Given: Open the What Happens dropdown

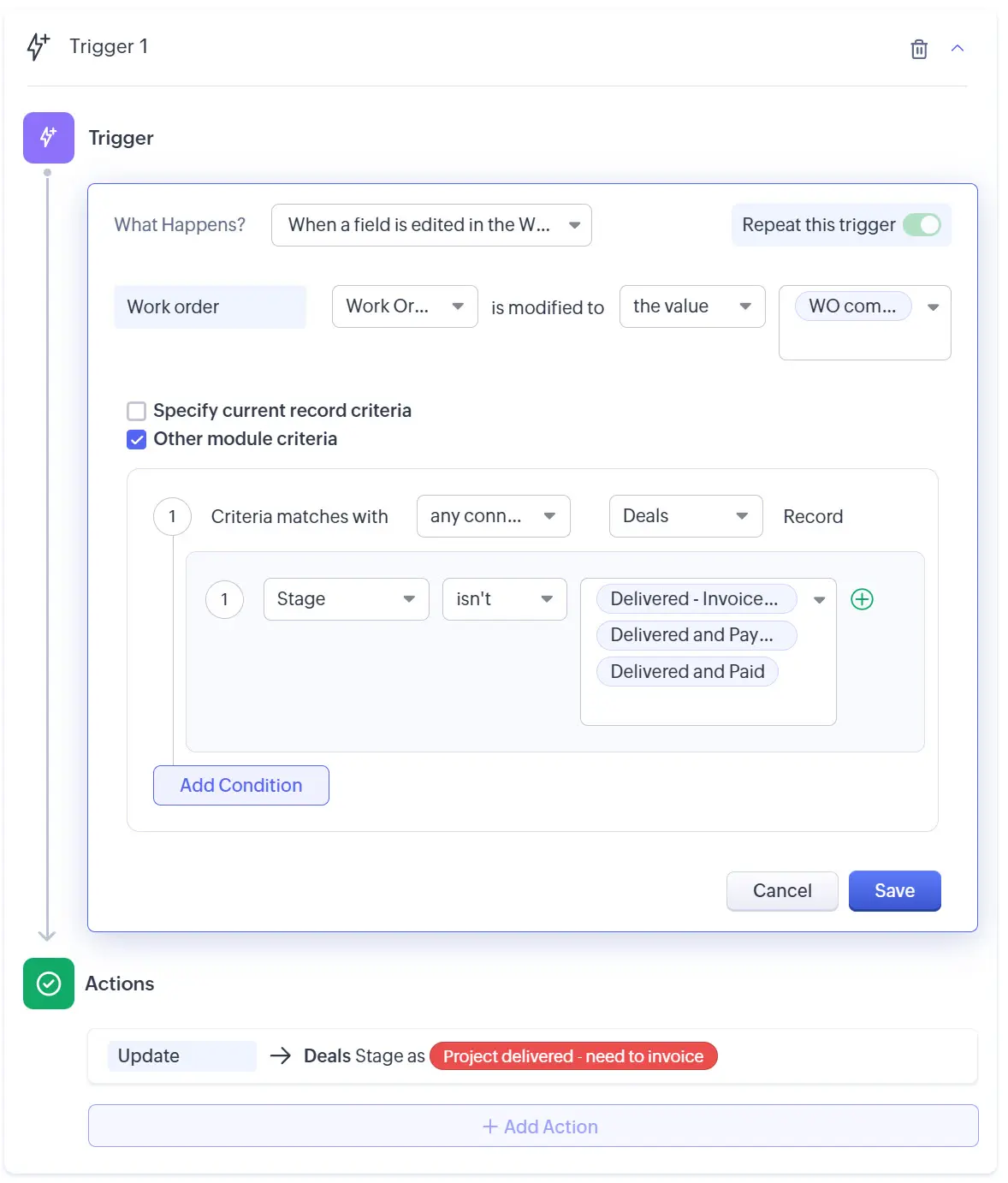Looking at the screenshot, I should (431, 225).
